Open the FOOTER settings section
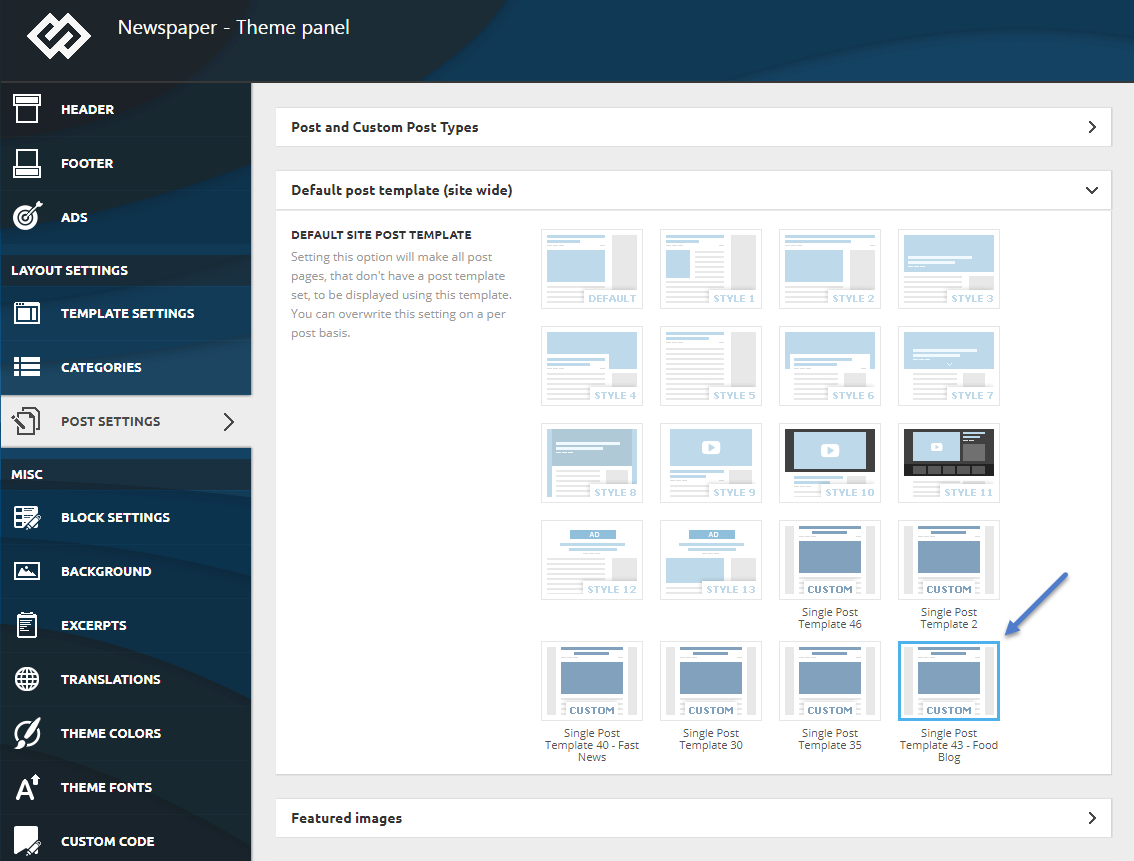This screenshot has height=861, width=1134. [126, 163]
